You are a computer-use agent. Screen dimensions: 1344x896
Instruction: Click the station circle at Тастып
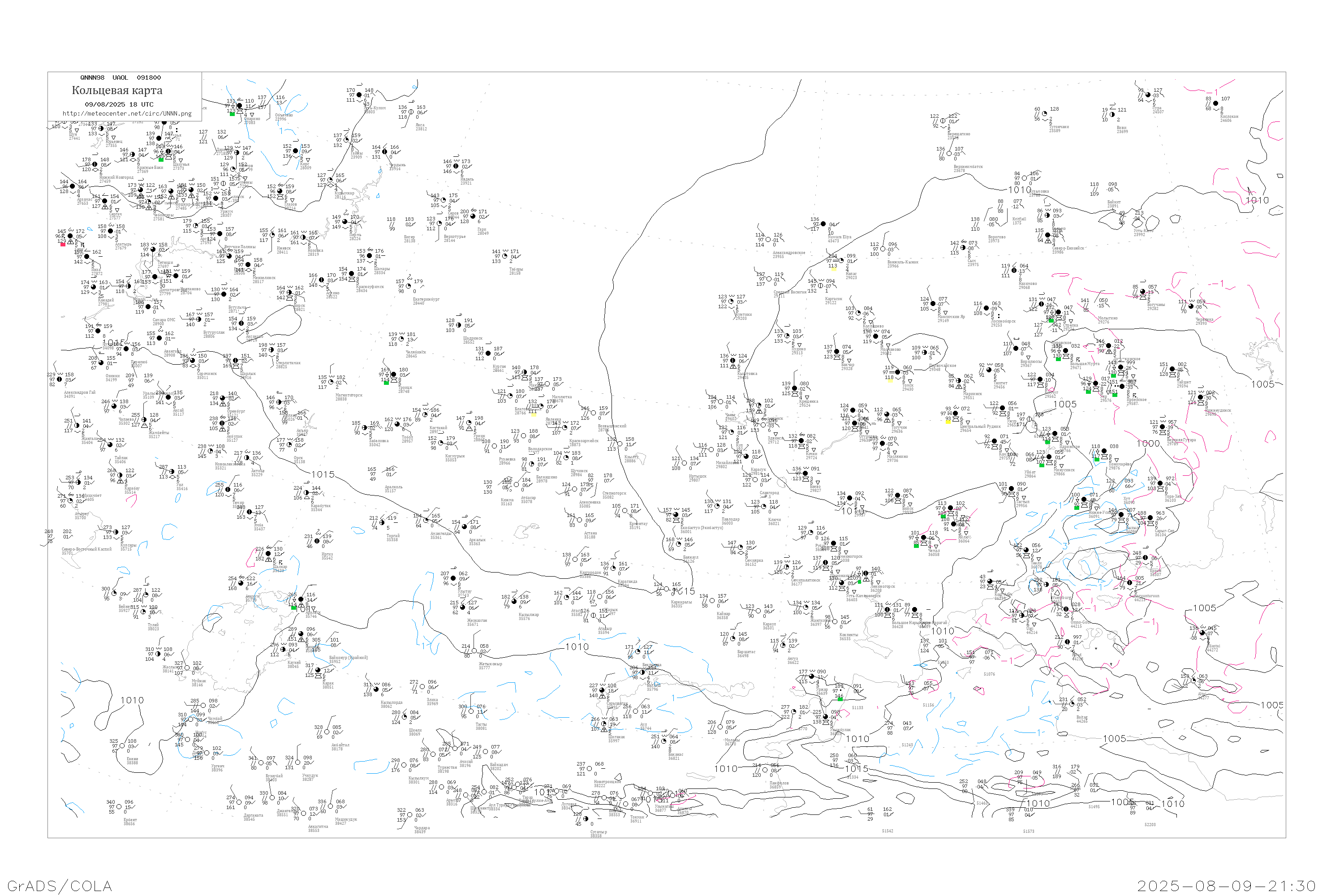coord(1012,489)
